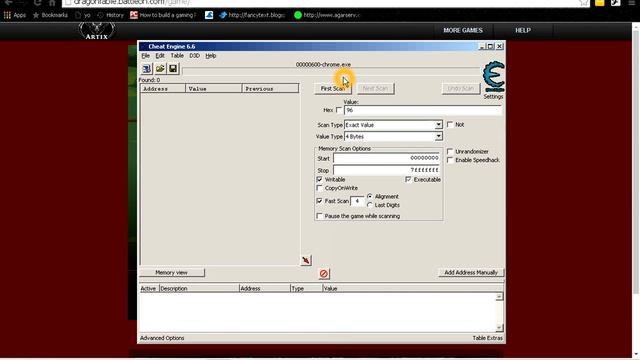Open the File menu
This screenshot has height=360, width=640.
pos(145,56)
